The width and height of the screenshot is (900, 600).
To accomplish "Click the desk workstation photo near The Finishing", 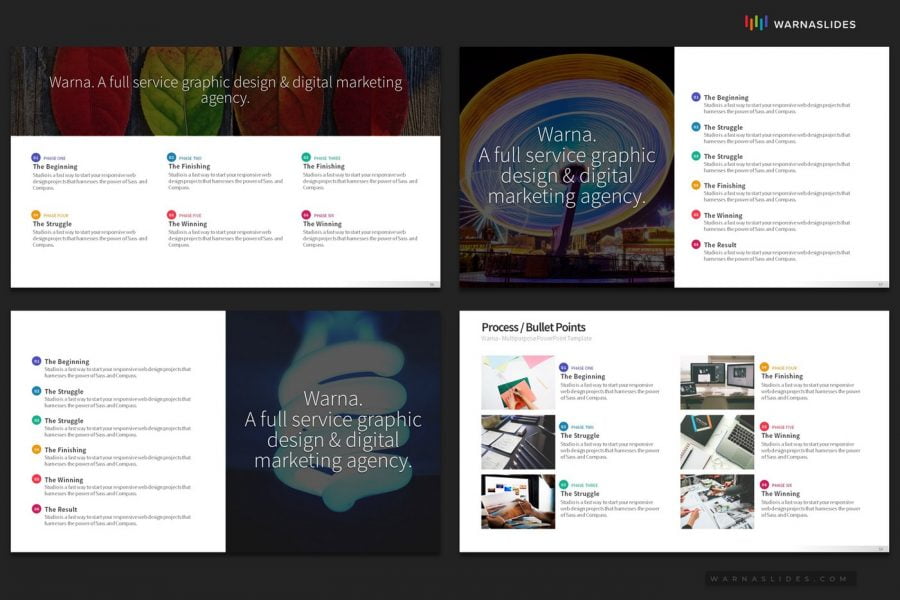I will pos(717,384).
